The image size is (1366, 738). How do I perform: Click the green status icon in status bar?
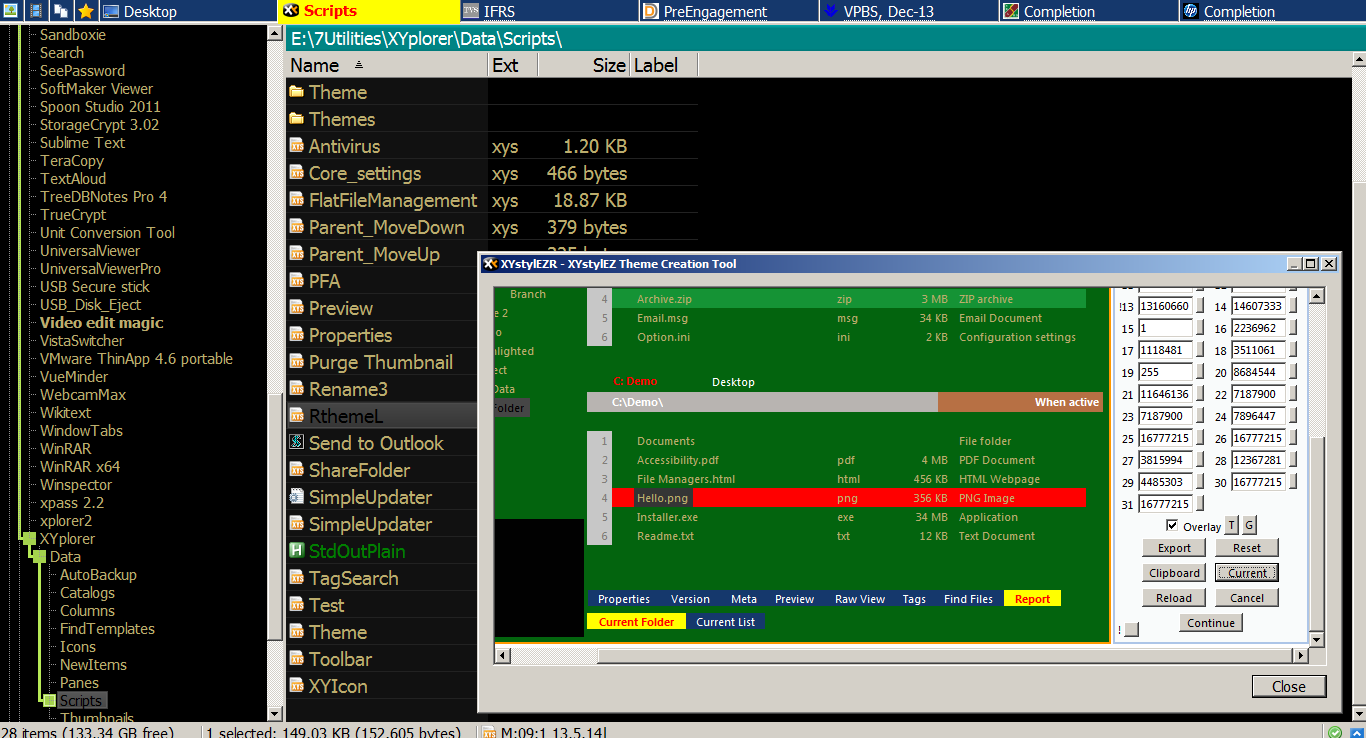1333,731
